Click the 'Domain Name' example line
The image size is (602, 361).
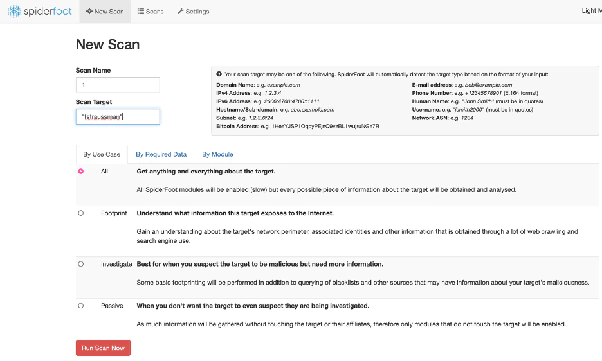(x=258, y=85)
